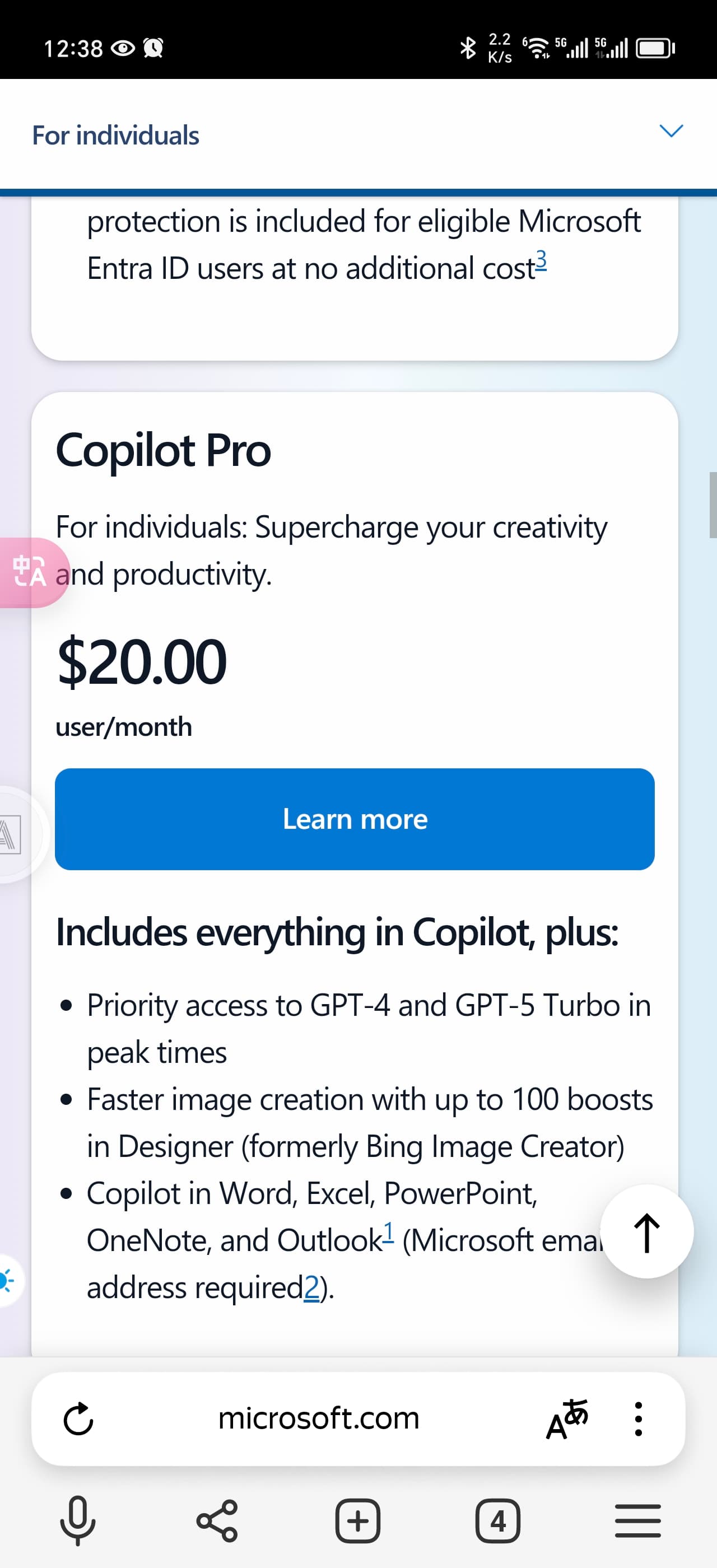The width and height of the screenshot is (717, 1568).
Task: Open a new tab with plus icon
Action: pyautogui.click(x=358, y=1521)
